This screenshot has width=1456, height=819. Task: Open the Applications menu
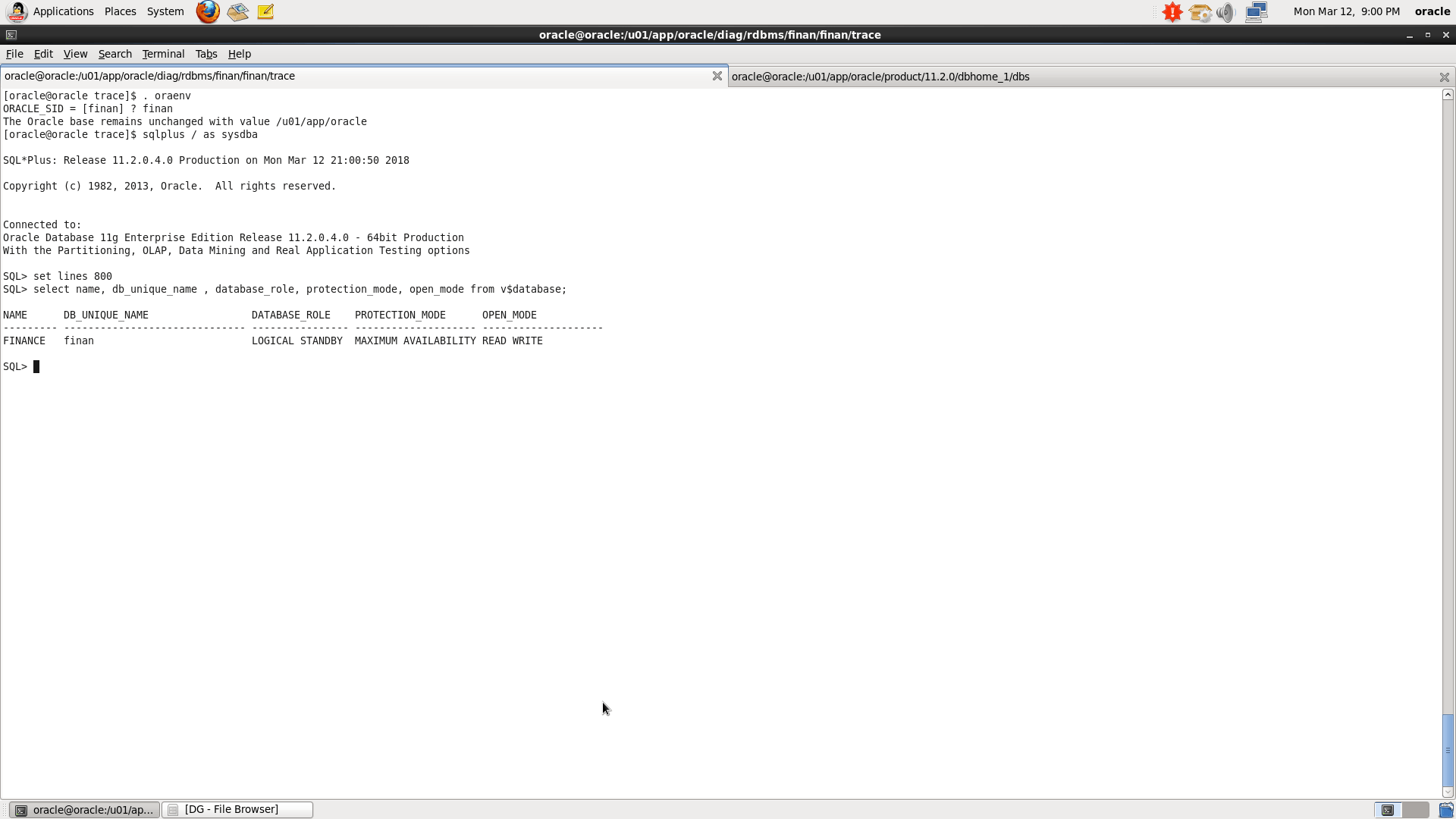(64, 11)
